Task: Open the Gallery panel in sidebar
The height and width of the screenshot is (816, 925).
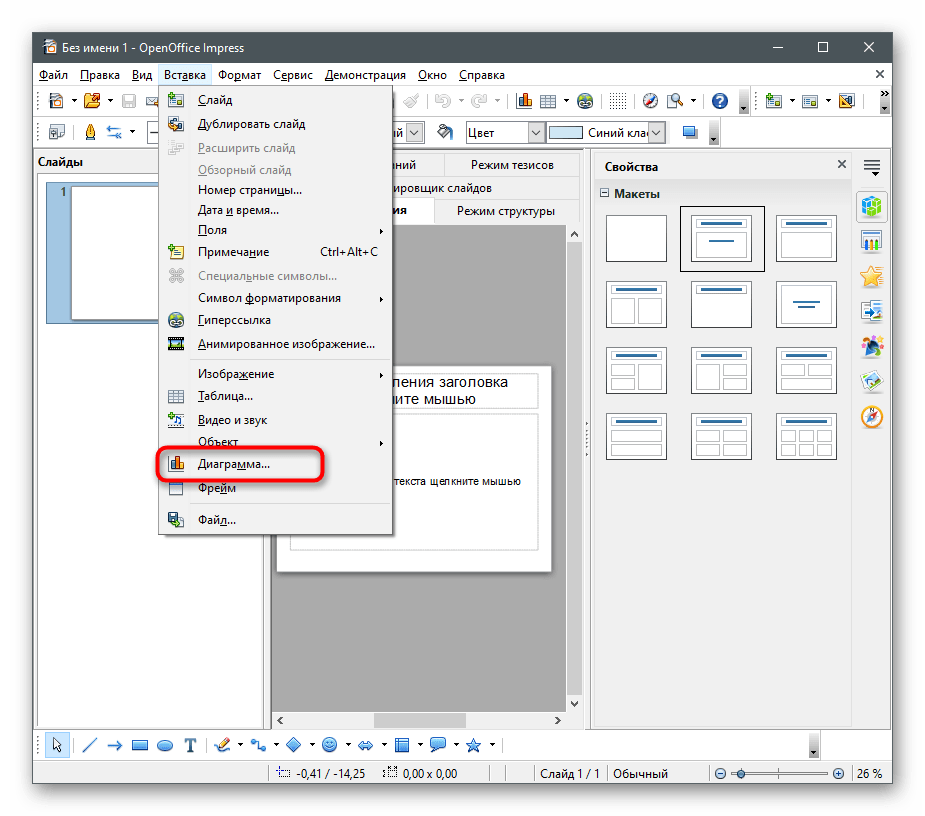Action: (x=871, y=382)
